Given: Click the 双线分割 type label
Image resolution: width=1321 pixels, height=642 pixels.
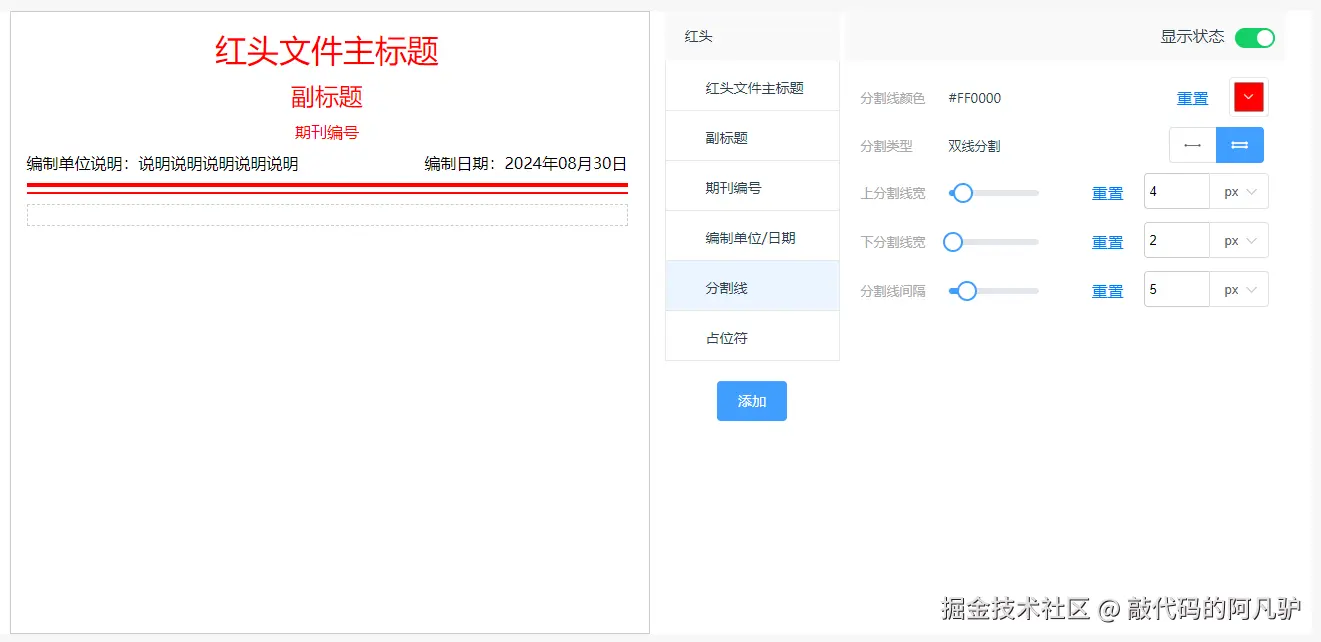Looking at the screenshot, I should tap(974, 146).
